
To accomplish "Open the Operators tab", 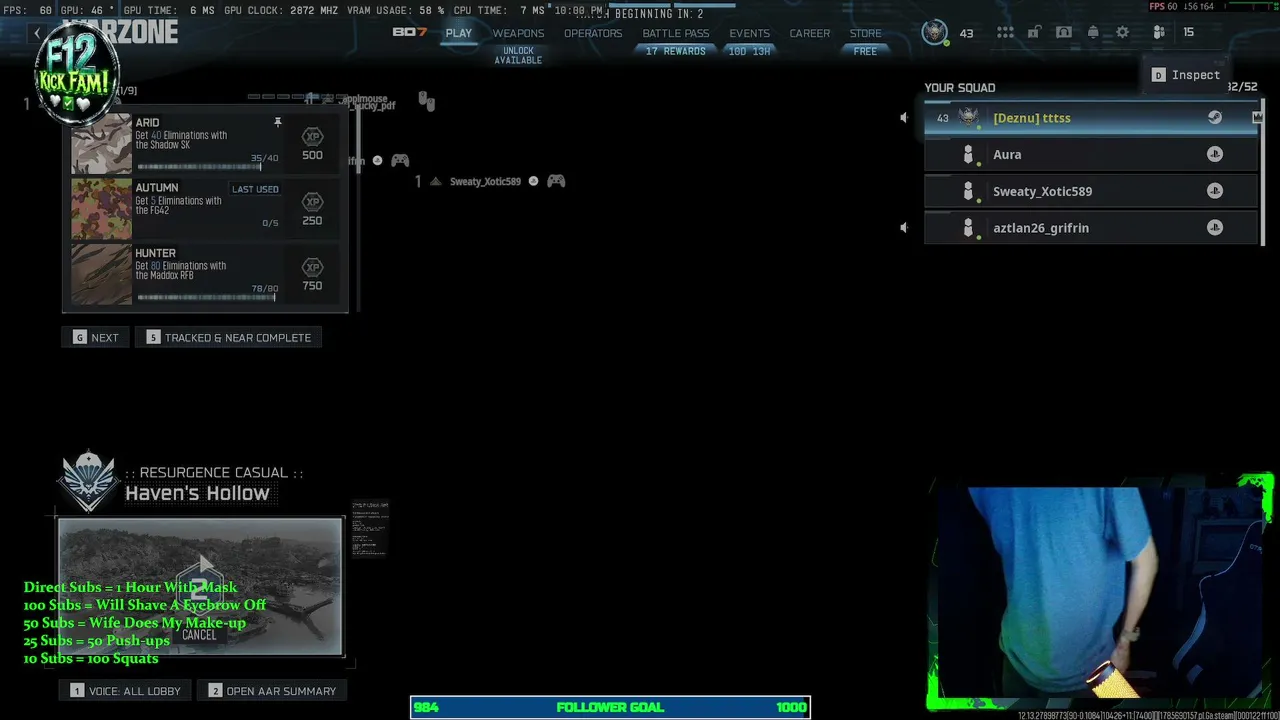I will point(593,33).
